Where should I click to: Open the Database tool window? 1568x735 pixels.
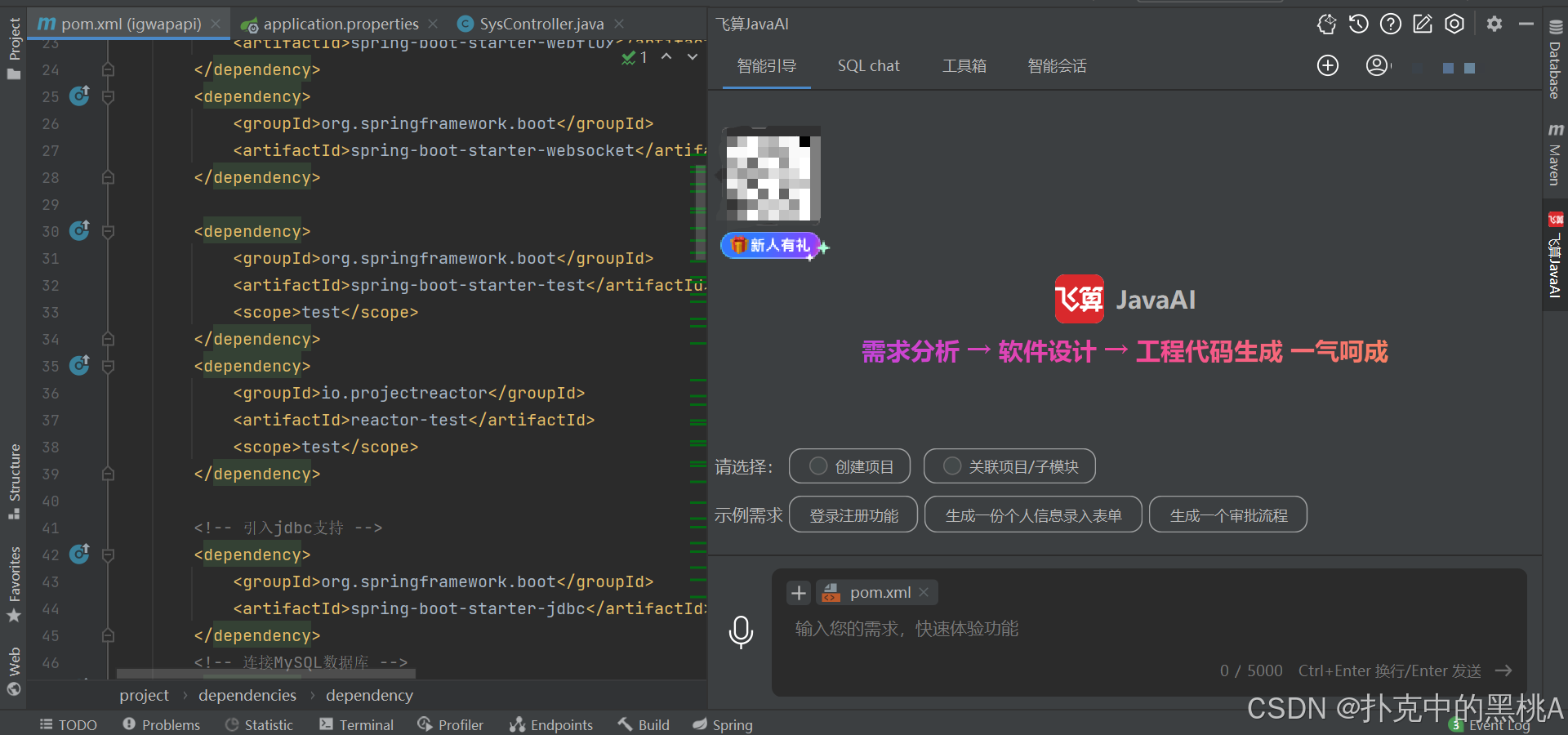tap(1556, 59)
